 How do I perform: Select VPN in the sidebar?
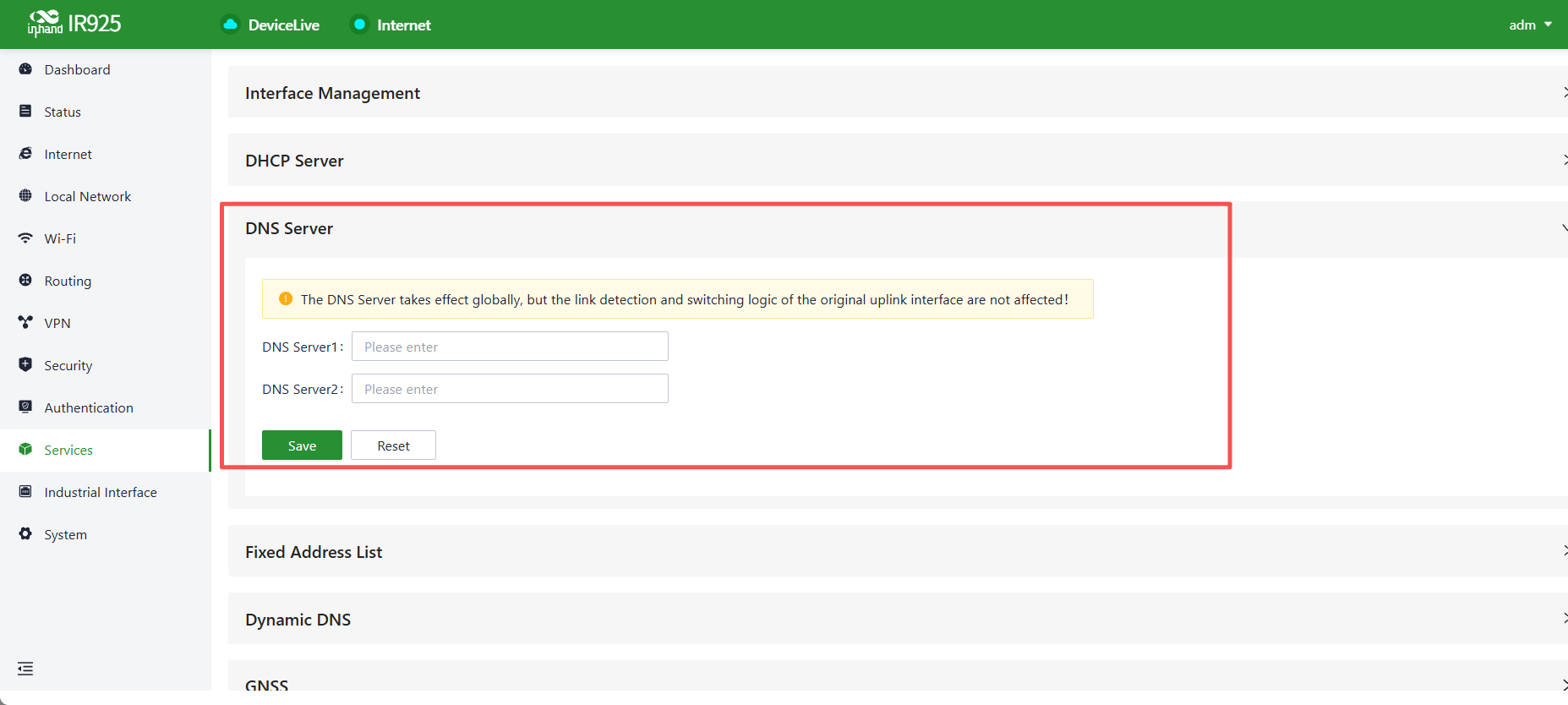pyautogui.click(x=105, y=323)
